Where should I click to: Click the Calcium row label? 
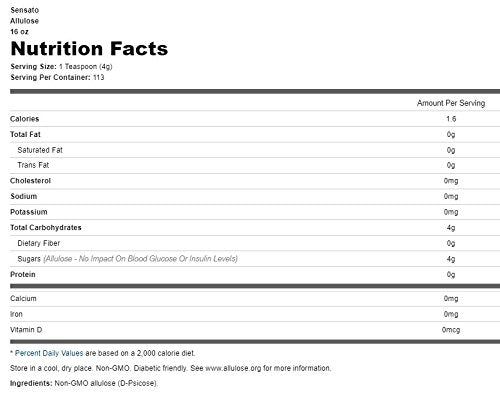[23, 298]
